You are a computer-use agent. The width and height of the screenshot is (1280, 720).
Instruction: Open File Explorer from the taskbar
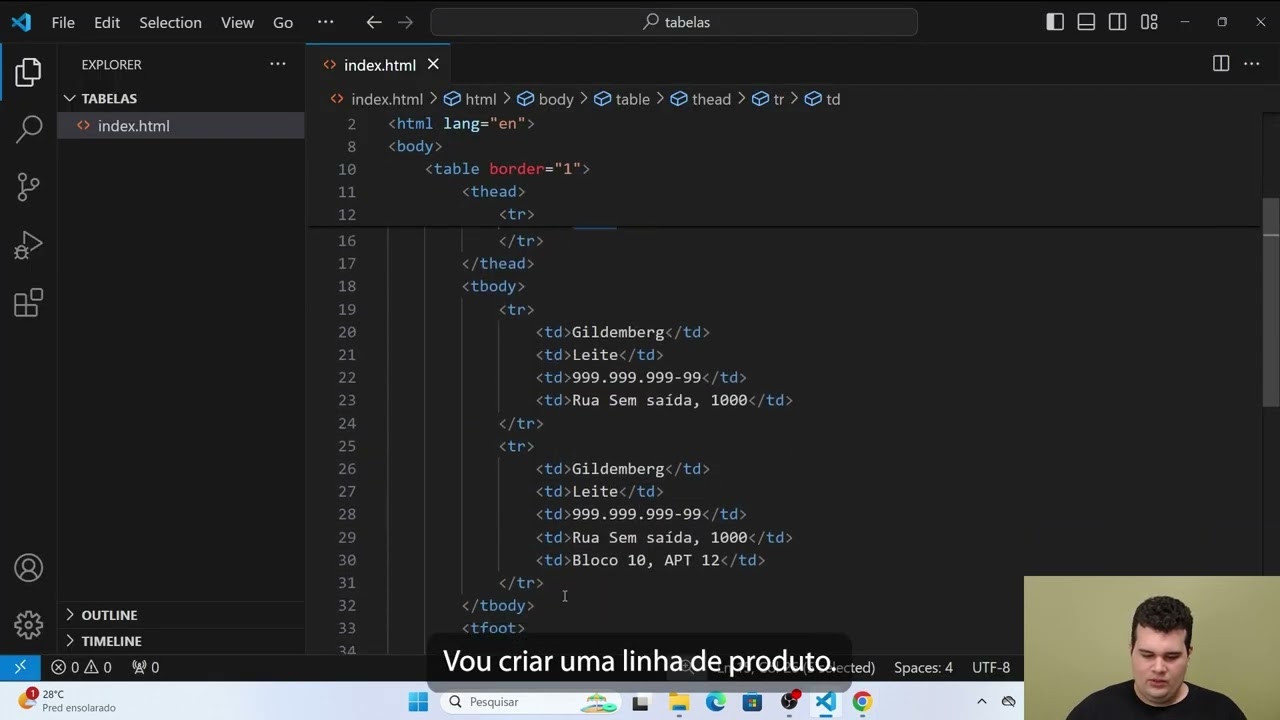coord(679,702)
